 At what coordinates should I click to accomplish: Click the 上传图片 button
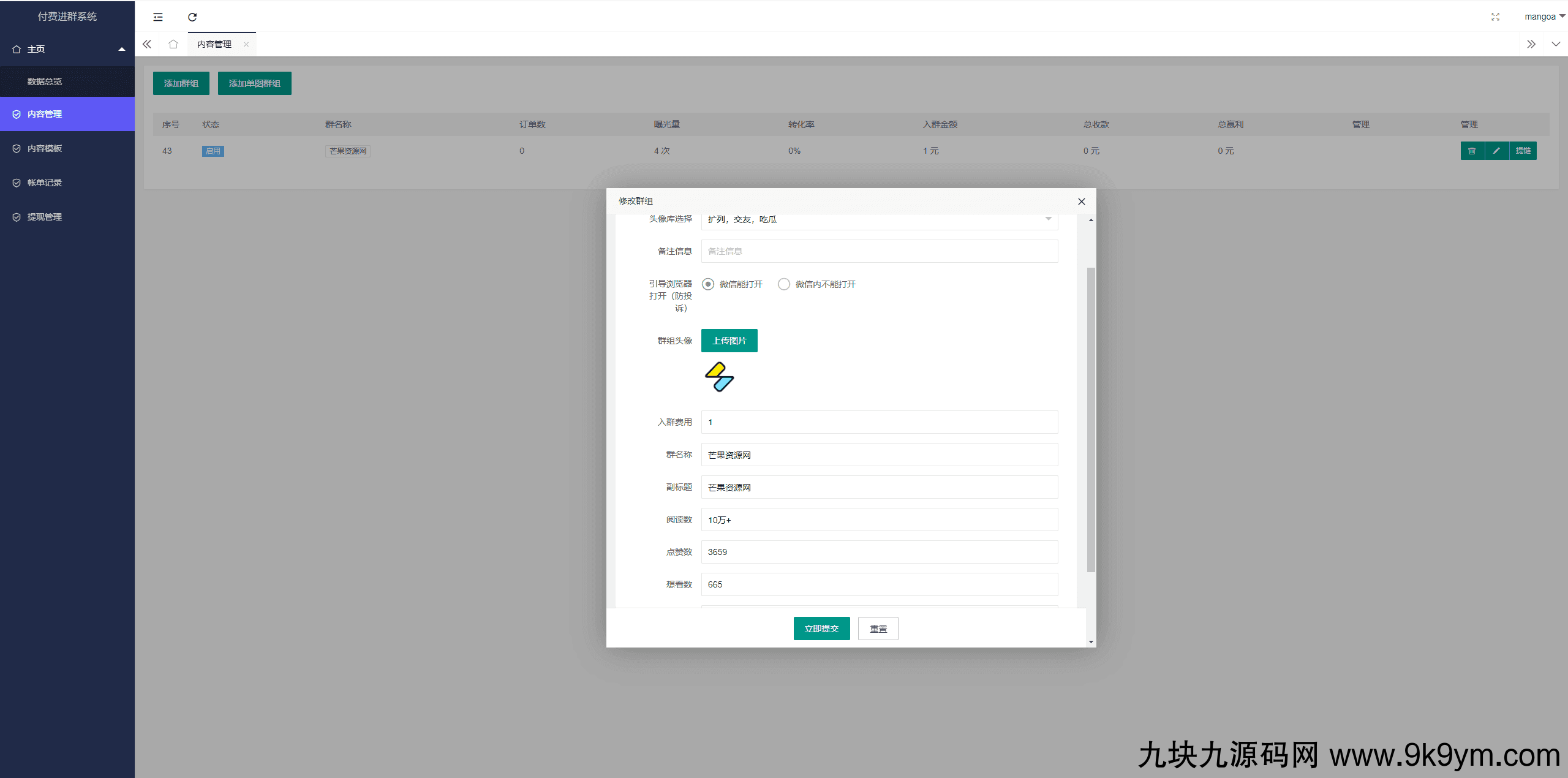[729, 341]
